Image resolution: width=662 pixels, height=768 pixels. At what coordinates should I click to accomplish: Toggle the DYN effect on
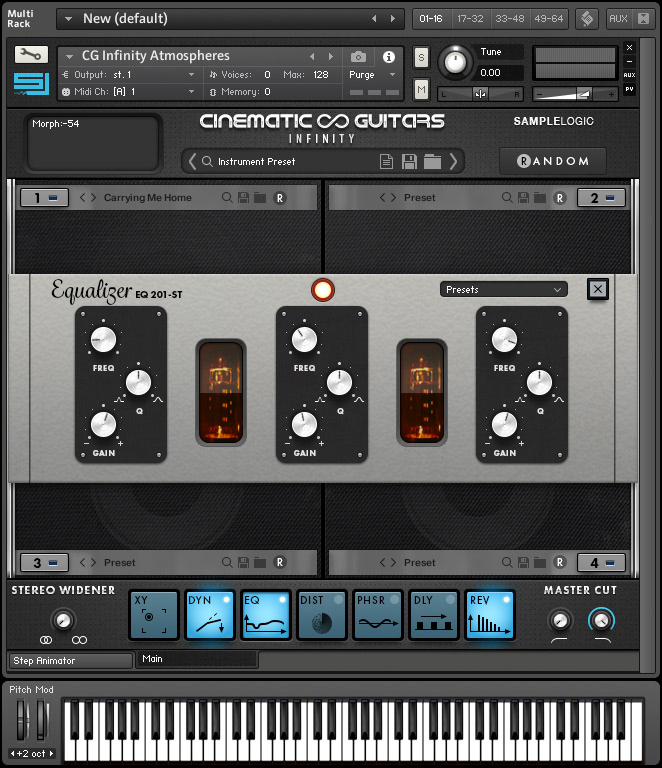click(210, 615)
